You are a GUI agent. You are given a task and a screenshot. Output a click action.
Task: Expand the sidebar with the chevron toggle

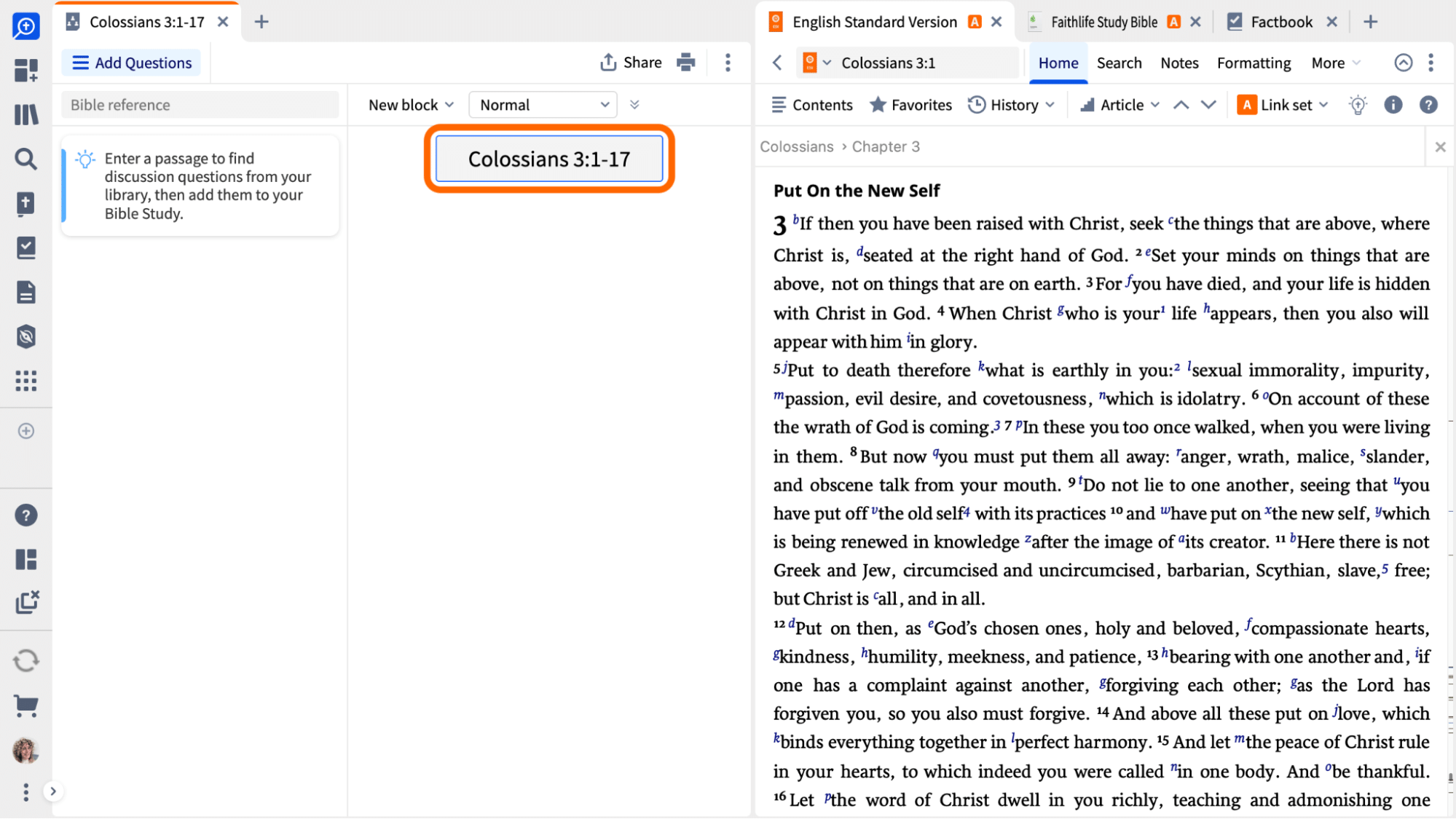coord(53,791)
